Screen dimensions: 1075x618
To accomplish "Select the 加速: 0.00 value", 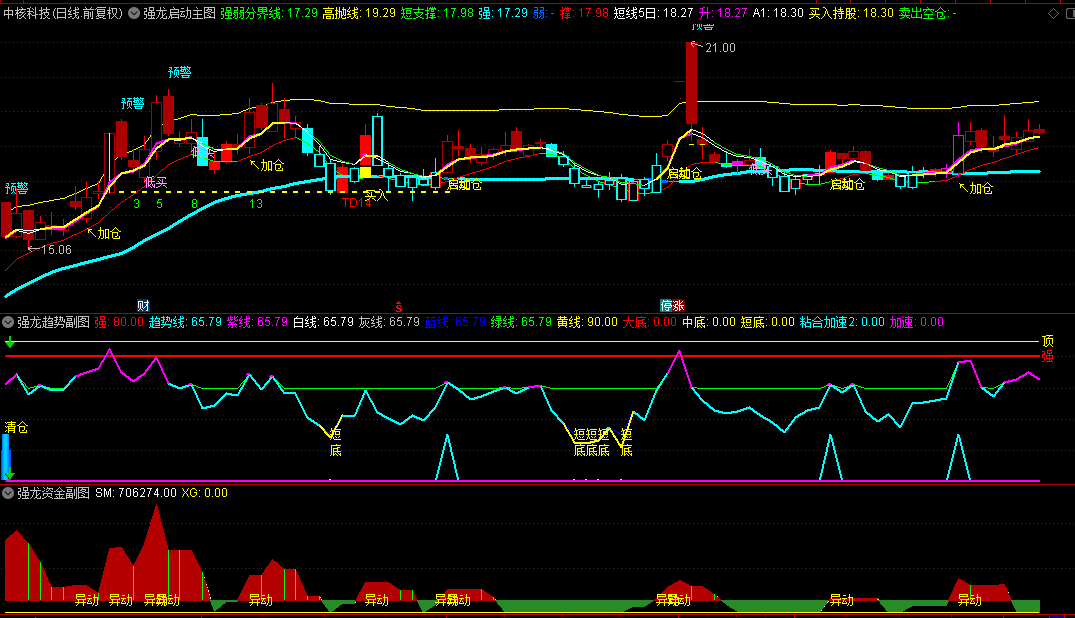I will point(917,322).
